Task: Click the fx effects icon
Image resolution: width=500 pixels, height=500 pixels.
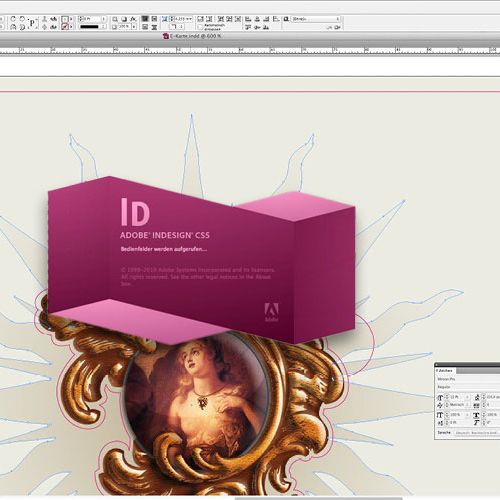Action: pyautogui.click(x=133, y=19)
